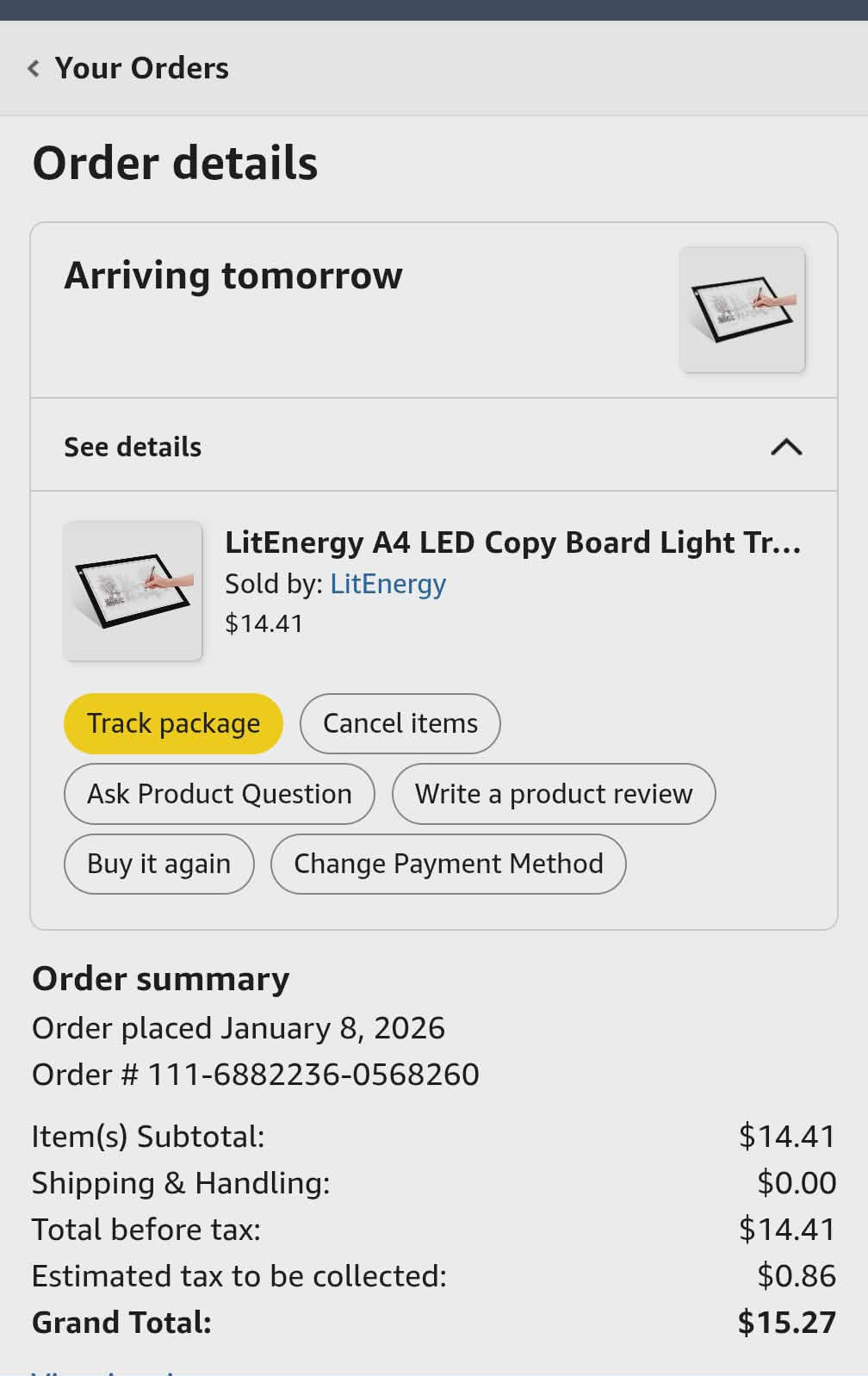Click the Track package button

coord(173,723)
